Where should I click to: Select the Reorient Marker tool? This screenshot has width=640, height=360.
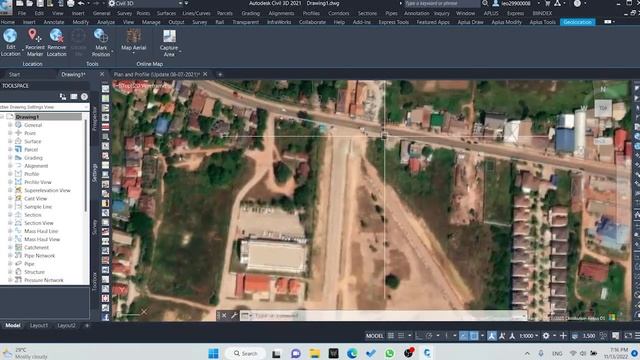pyautogui.click(x=34, y=42)
